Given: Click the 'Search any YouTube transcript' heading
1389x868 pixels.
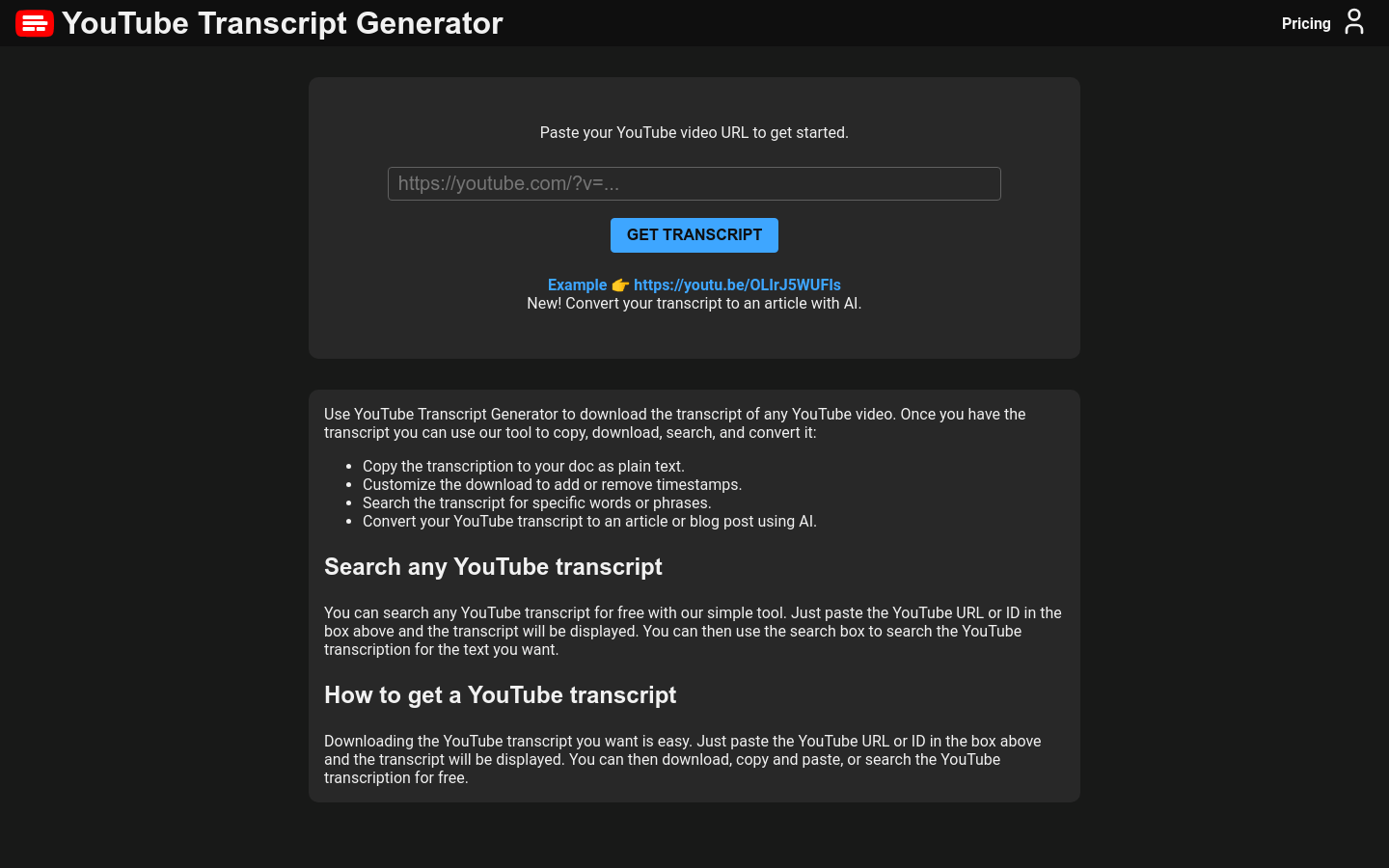Looking at the screenshot, I should (493, 567).
